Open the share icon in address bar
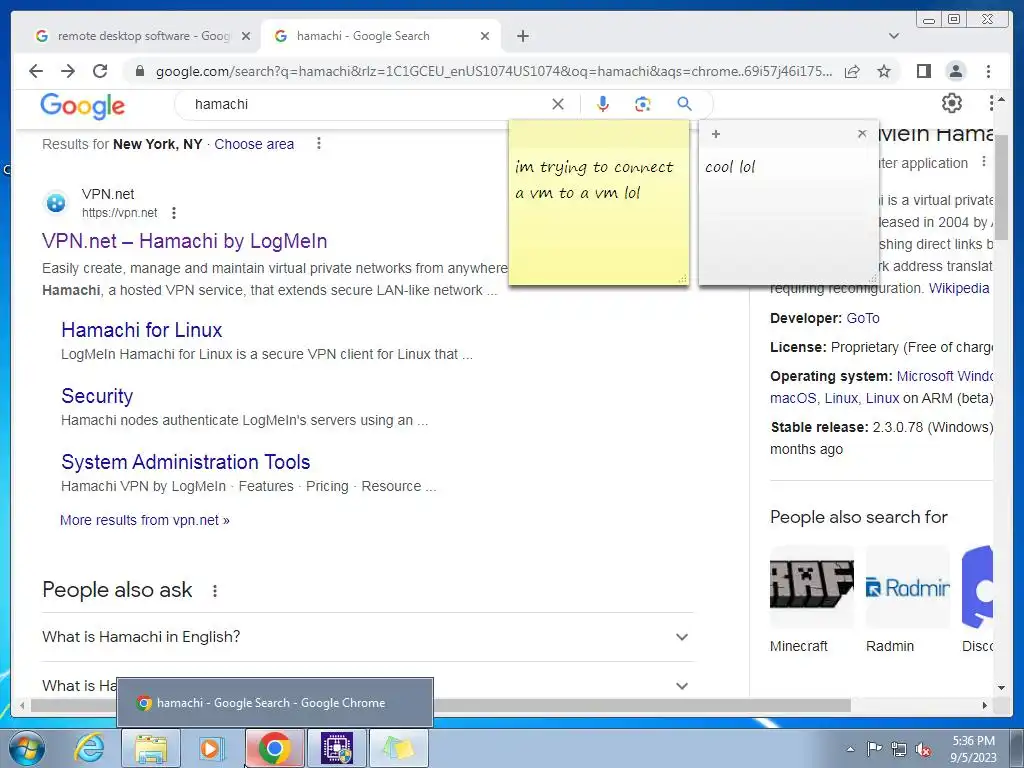This screenshot has width=1024, height=768. (x=852, y=71)
